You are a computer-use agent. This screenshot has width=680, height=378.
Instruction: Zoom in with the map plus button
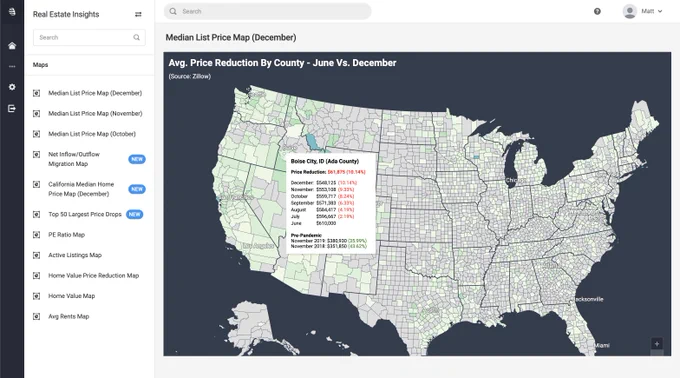657,343
